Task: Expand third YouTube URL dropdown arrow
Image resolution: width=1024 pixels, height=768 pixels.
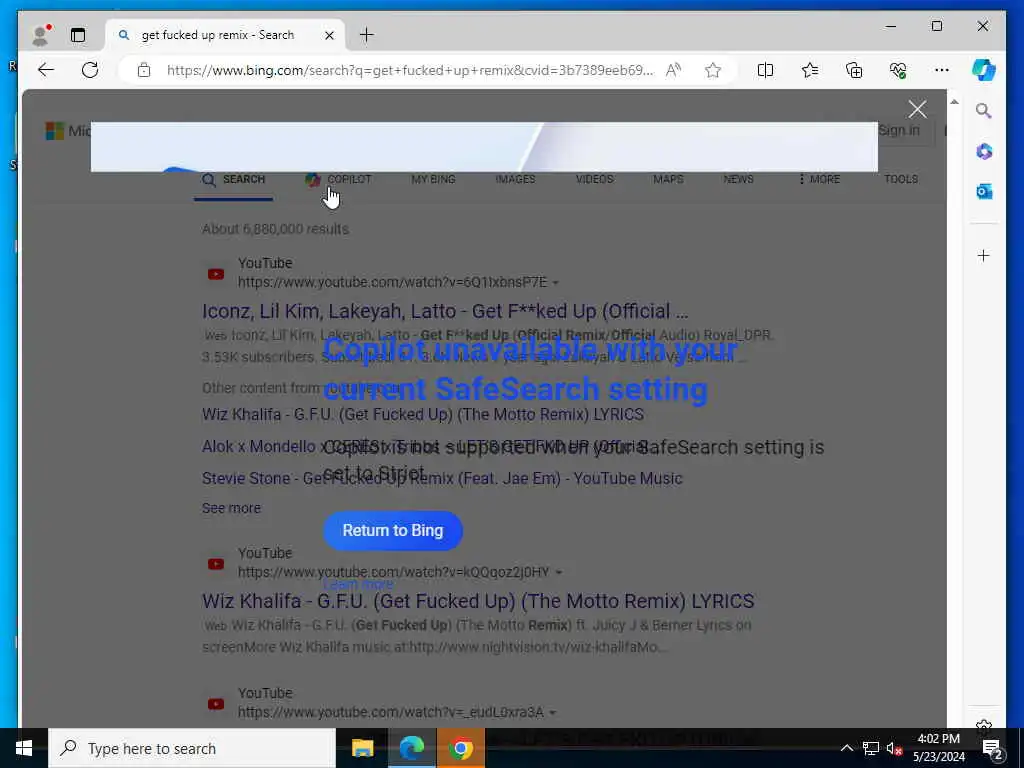Action: click(552, 713)
